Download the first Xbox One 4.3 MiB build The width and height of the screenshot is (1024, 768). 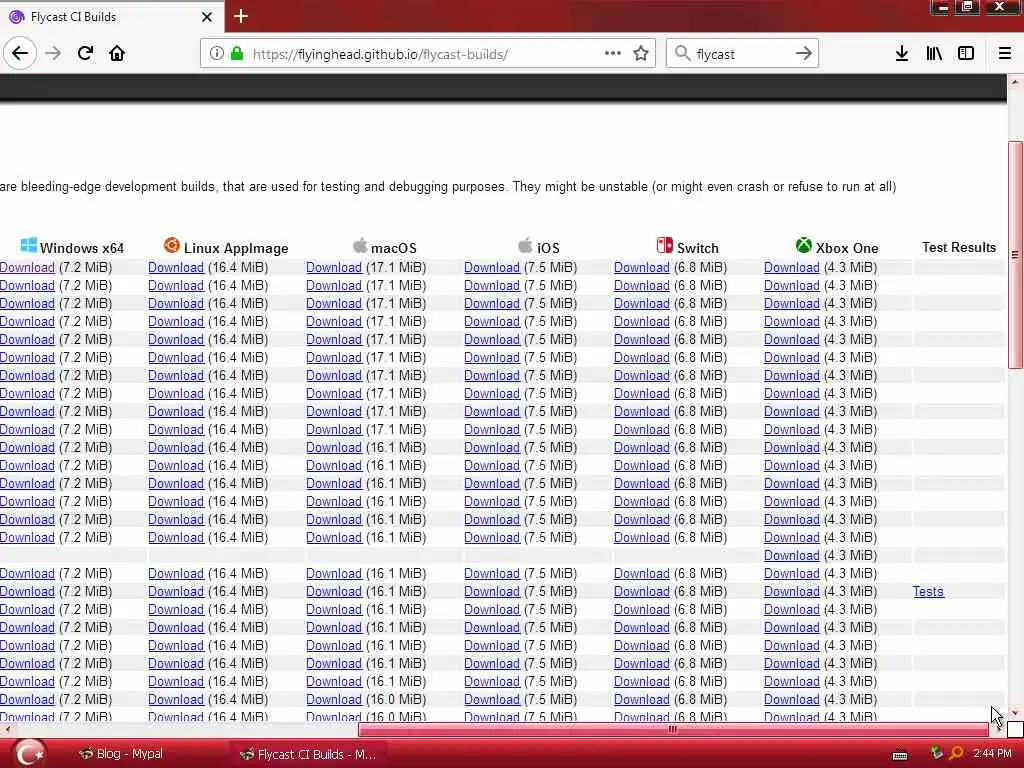792,268
